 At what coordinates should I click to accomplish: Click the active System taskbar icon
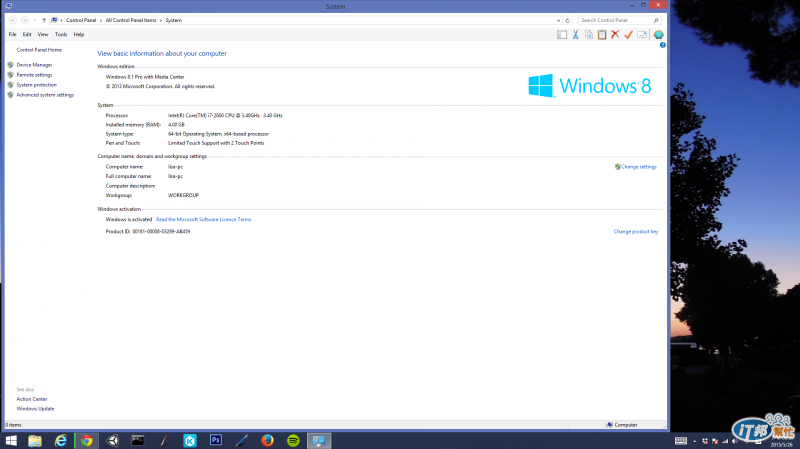[x=319, y=440]
